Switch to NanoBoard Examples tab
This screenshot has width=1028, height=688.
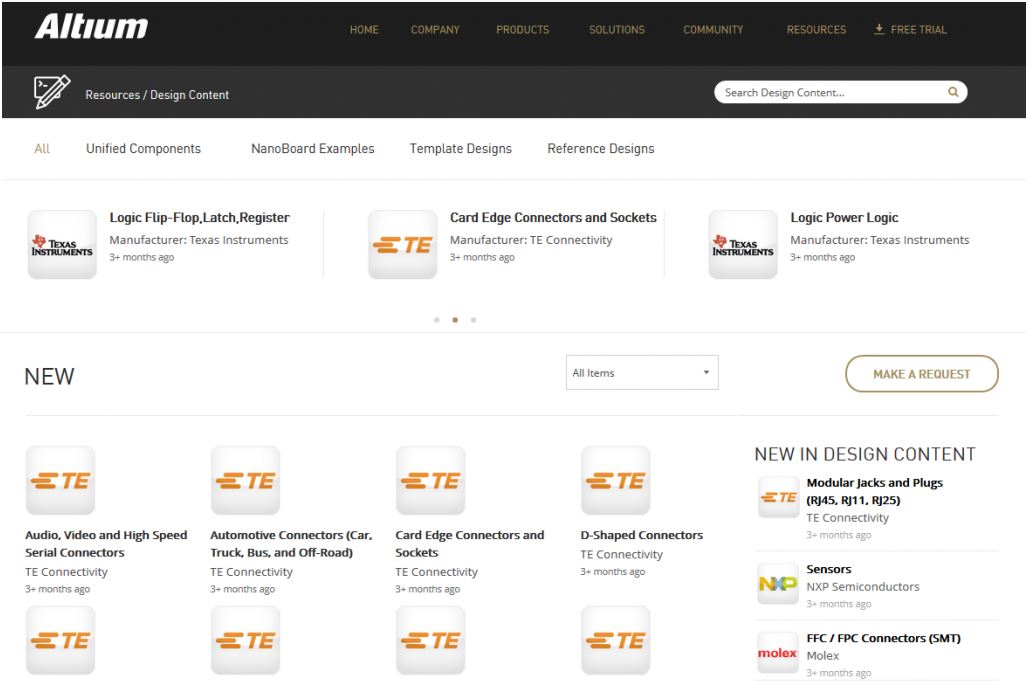(313, 149)
